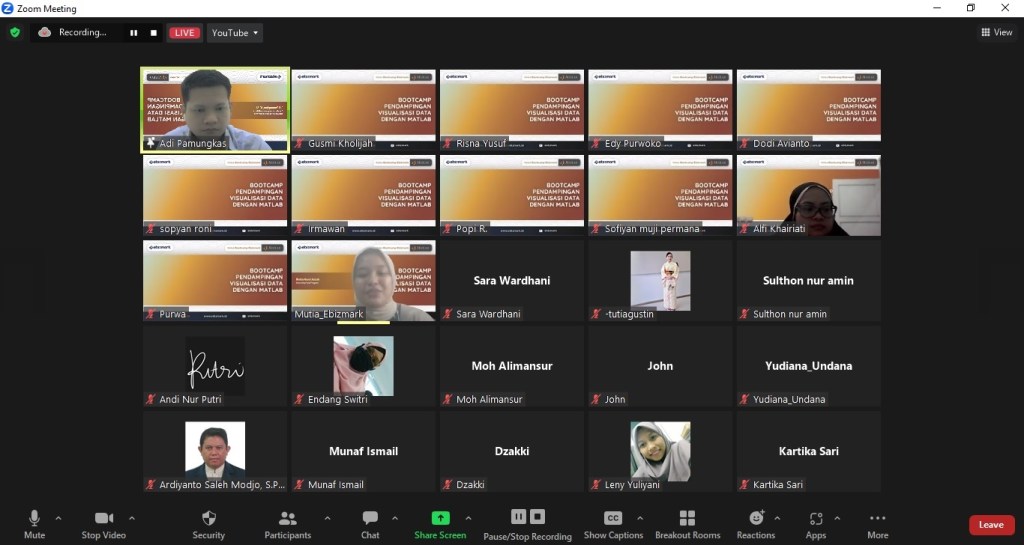Expand the YouTube live stream dropdown
The width and height of the screenshot is (1024, 545).
tap(235, 33)
